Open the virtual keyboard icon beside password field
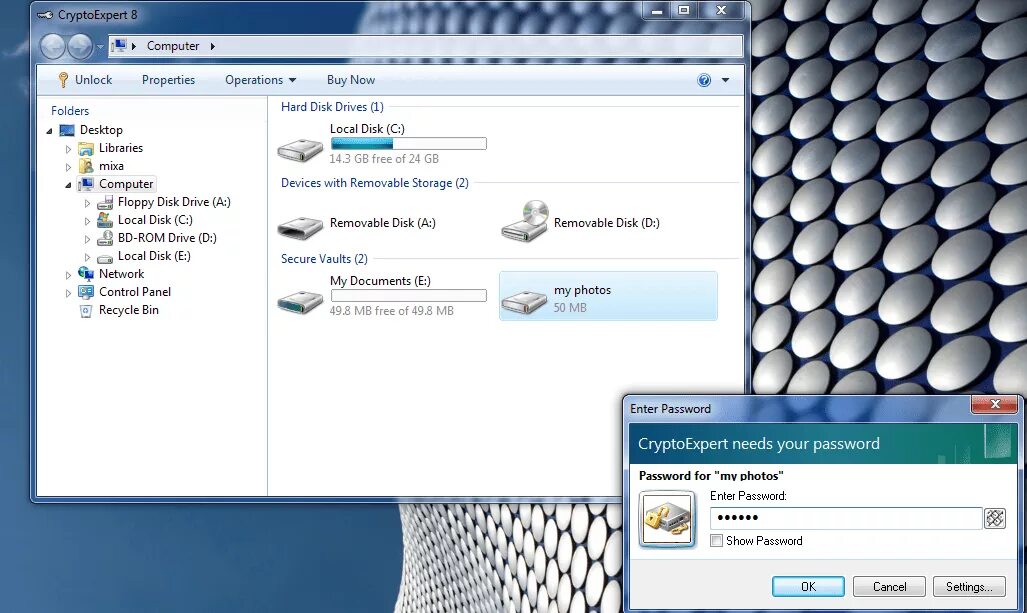1027x613 pixels. point(995,518)
